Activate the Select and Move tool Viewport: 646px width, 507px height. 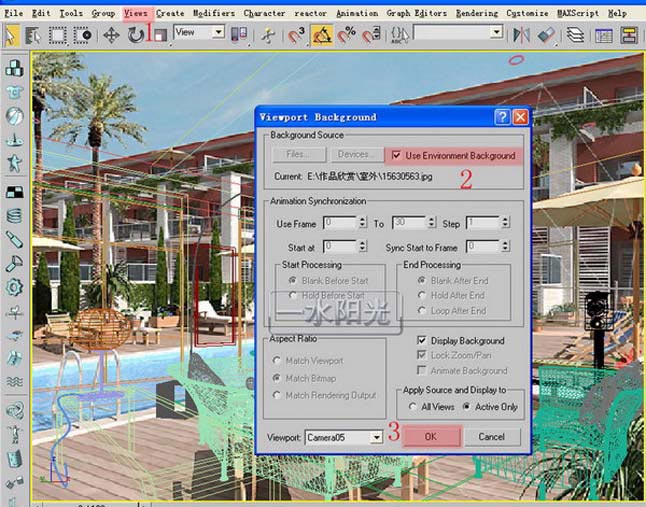(x=111, y=35)
